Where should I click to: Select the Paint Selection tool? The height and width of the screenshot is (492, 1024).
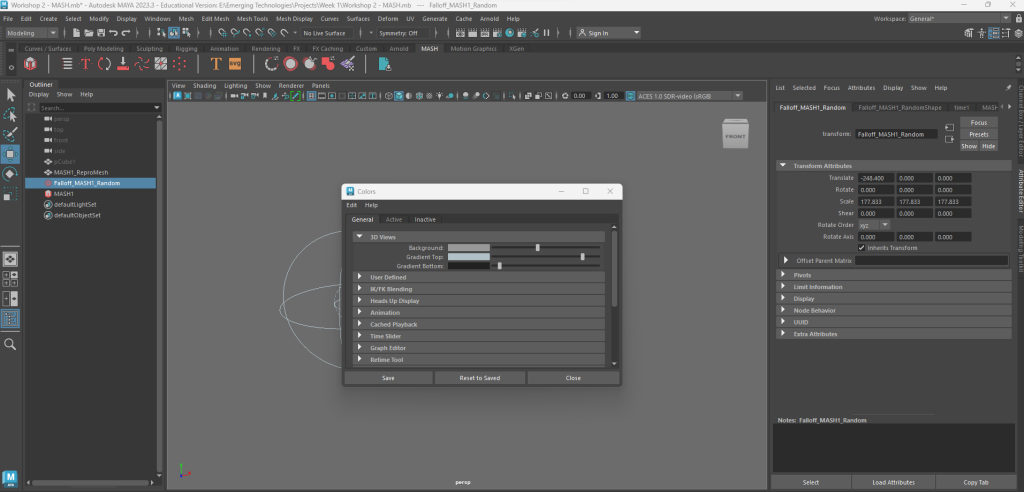click(x=11, y=134)
